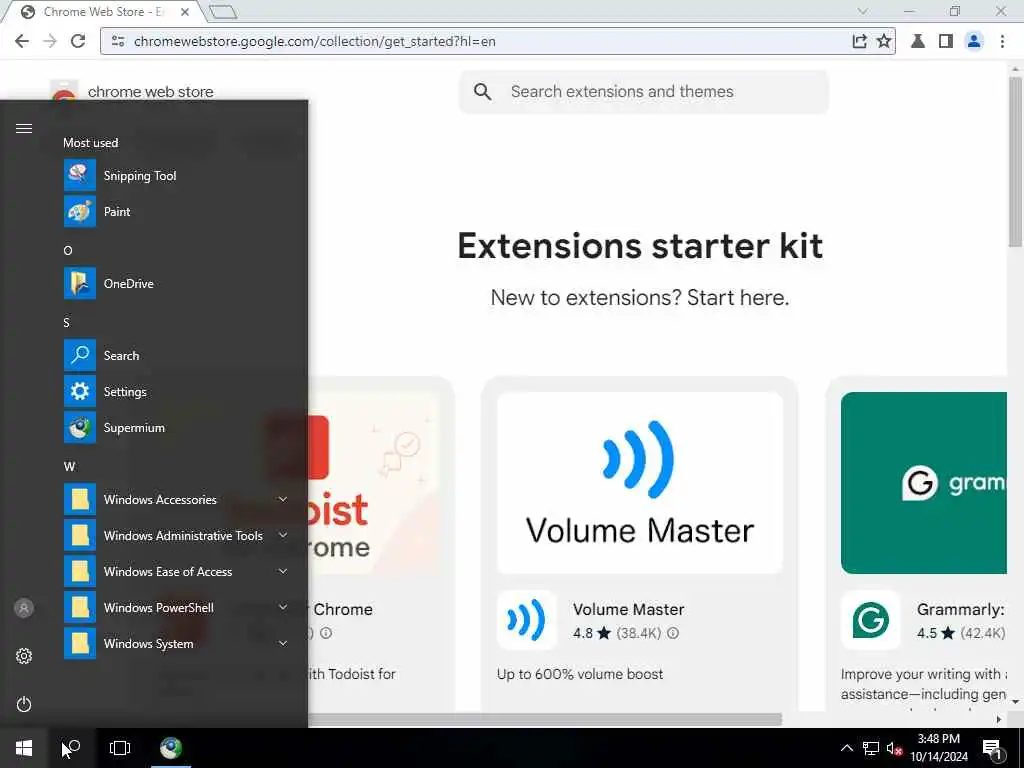Click the page's vertical scrollbar thumb
1024x768 pixels.
pos(1016,162)
